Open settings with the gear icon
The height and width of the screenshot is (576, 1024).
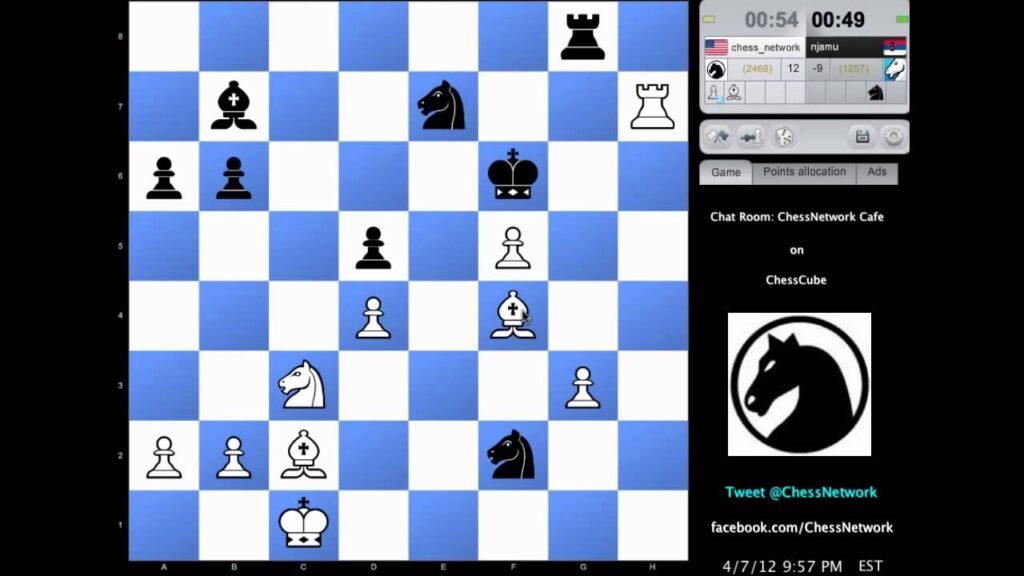[x=892, y=136]
